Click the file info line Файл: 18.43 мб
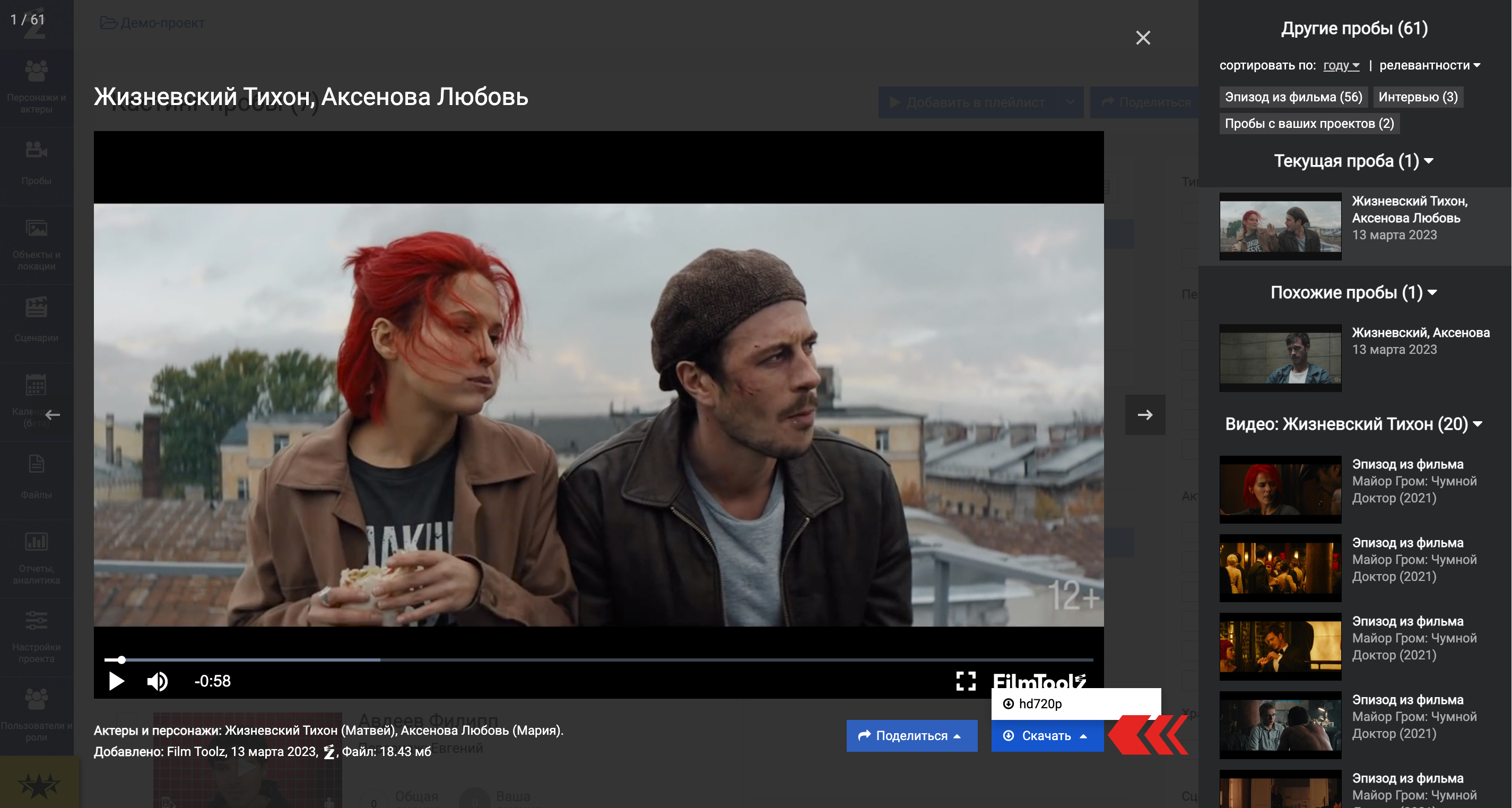 pyautogui.click(x=386, y=752)
